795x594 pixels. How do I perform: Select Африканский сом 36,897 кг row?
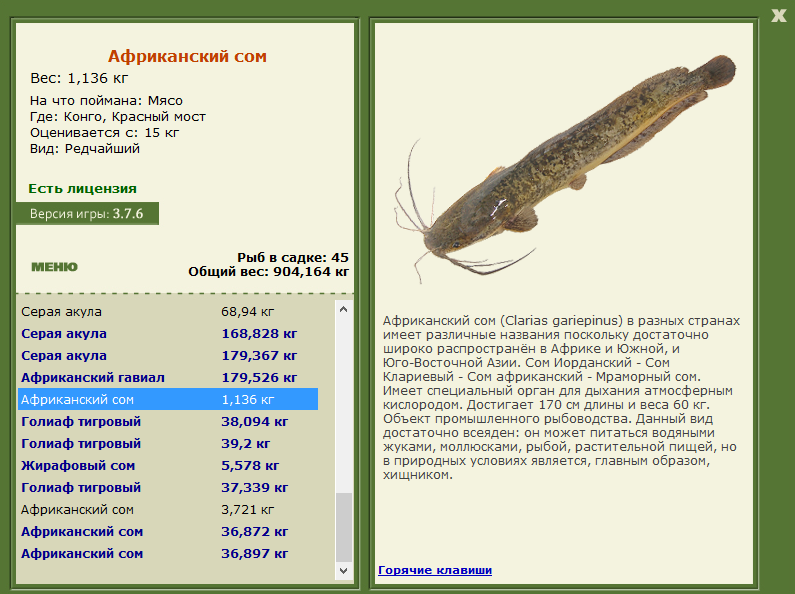168,553
